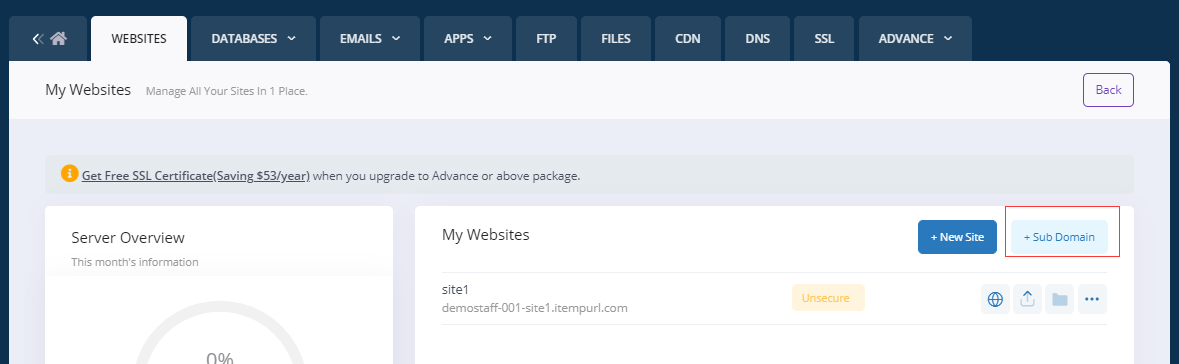Open site1 in browser via globe icon
Image resolution: width=1179 pixels, height=364 pixels.
point(995,299)
